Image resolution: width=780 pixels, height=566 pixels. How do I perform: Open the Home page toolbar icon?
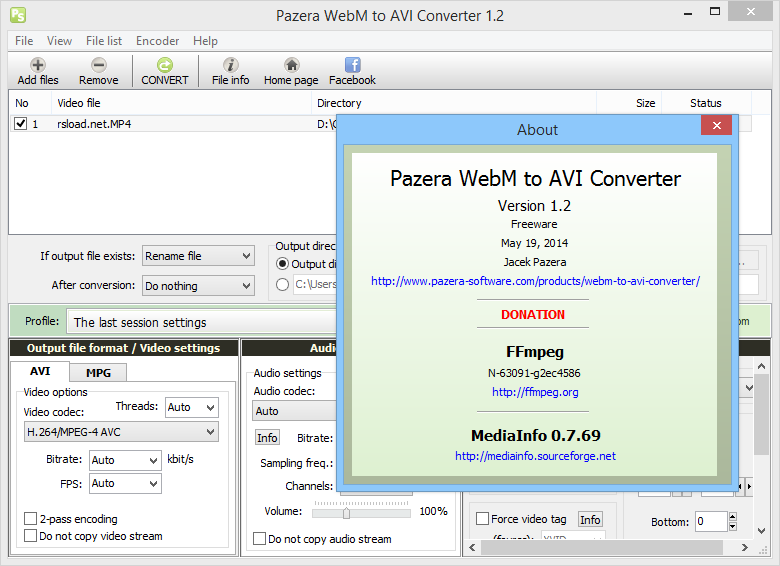(x=291, y=65)
